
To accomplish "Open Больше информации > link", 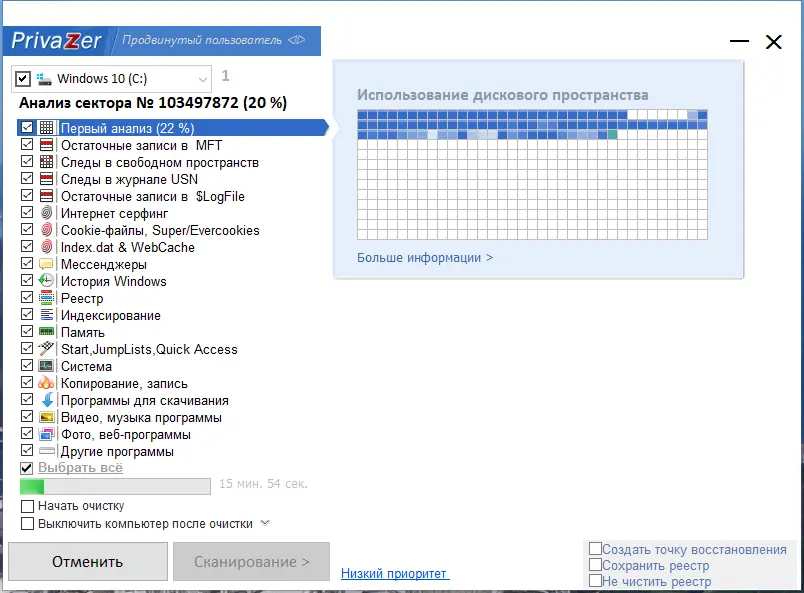I will [x=425, y=258].
